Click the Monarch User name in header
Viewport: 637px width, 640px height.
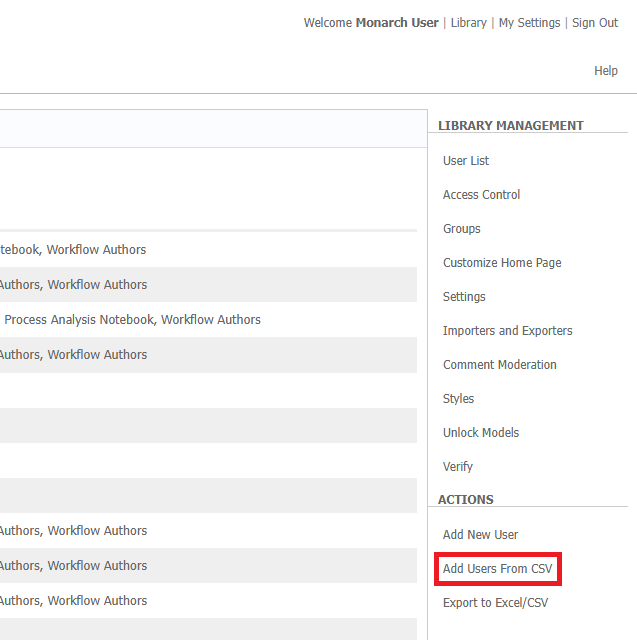[x=397, y=23]
